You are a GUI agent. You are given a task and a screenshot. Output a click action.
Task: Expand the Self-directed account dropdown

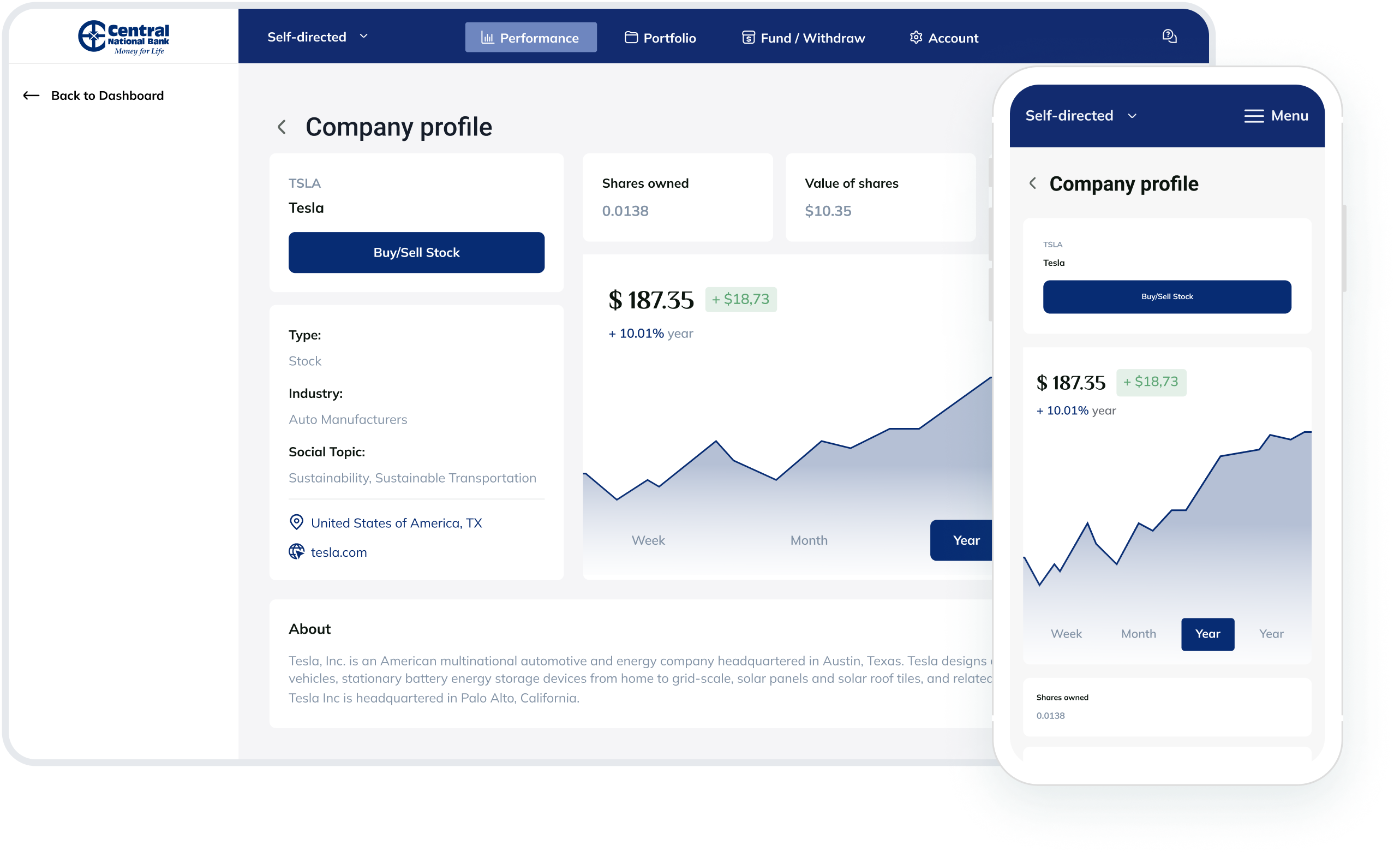pyautogui.click(x=316, y=37)
